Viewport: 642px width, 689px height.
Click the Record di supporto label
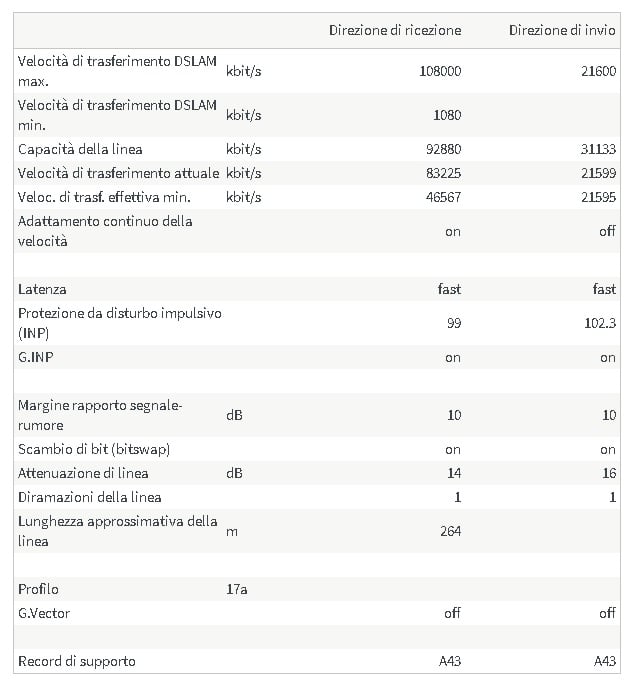point(76,662)
